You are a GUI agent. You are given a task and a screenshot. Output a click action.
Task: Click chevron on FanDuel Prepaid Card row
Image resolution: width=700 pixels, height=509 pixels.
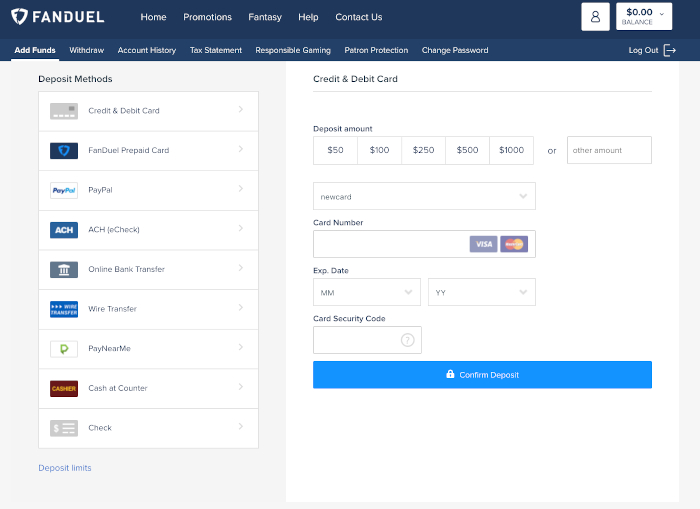pos(241,149)
